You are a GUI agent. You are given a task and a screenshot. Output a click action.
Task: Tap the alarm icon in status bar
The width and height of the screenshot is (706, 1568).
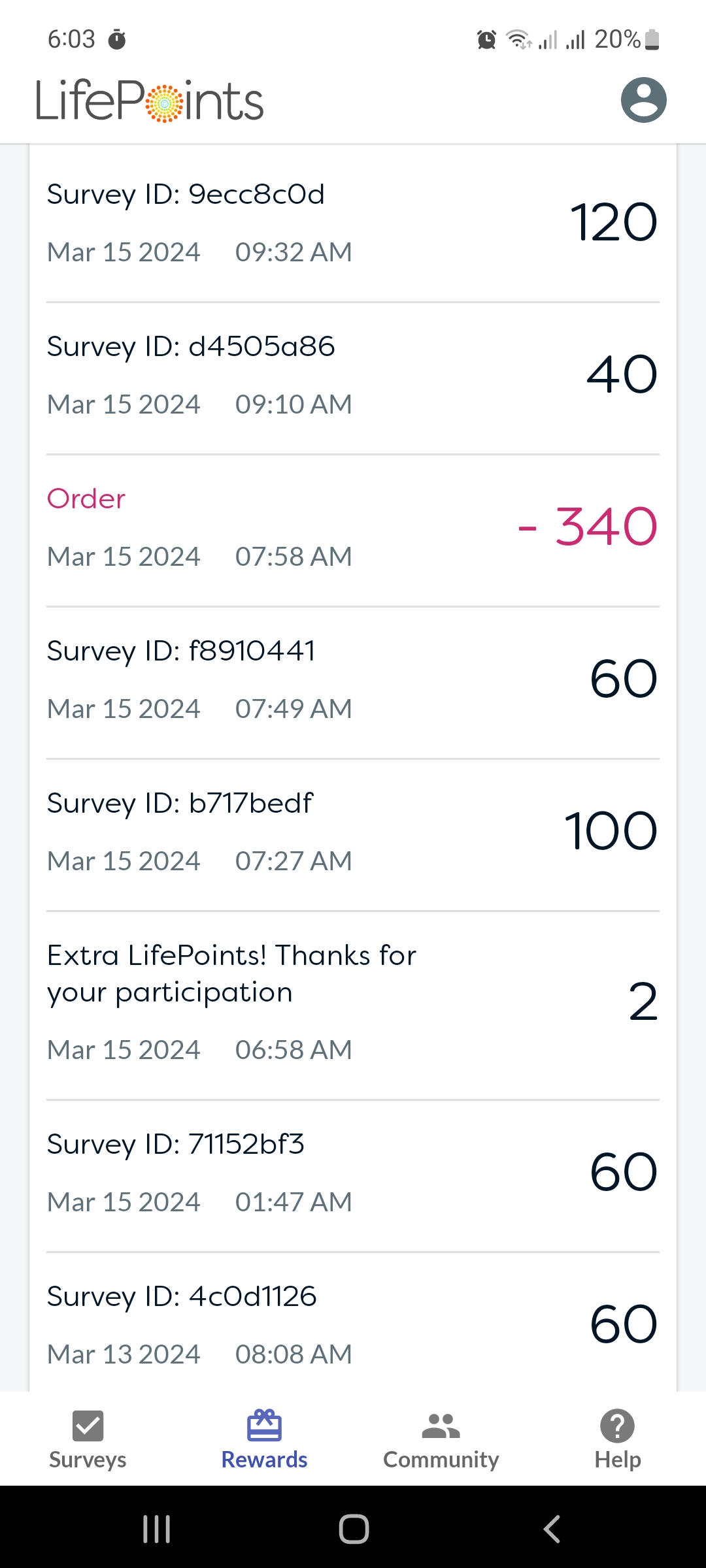pos(486,40)
